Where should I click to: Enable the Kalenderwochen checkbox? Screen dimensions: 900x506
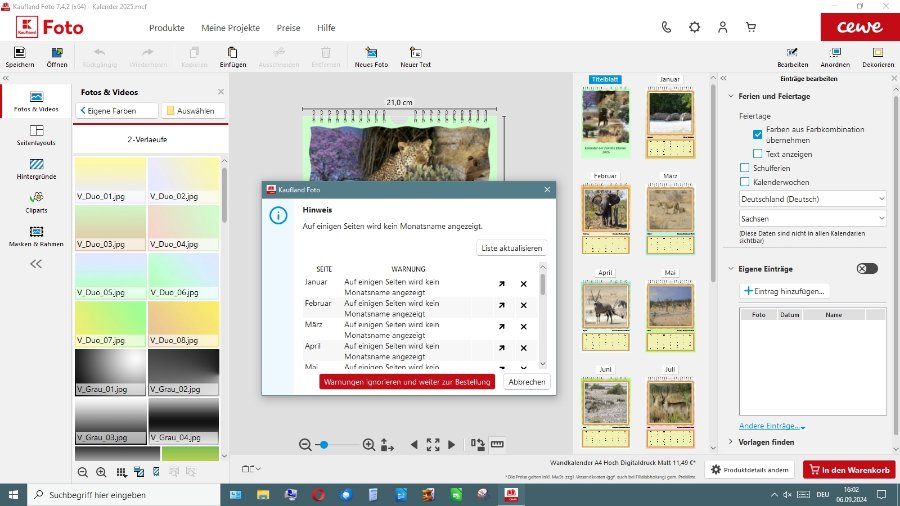click(x=744, y=182)
